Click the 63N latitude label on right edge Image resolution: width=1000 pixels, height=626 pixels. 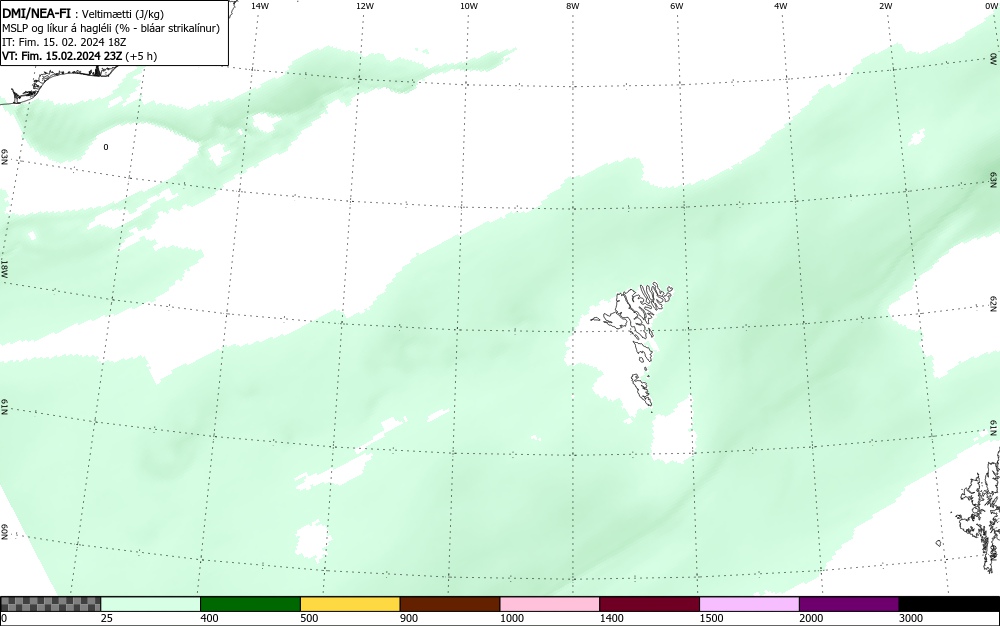tap(994, 179)
